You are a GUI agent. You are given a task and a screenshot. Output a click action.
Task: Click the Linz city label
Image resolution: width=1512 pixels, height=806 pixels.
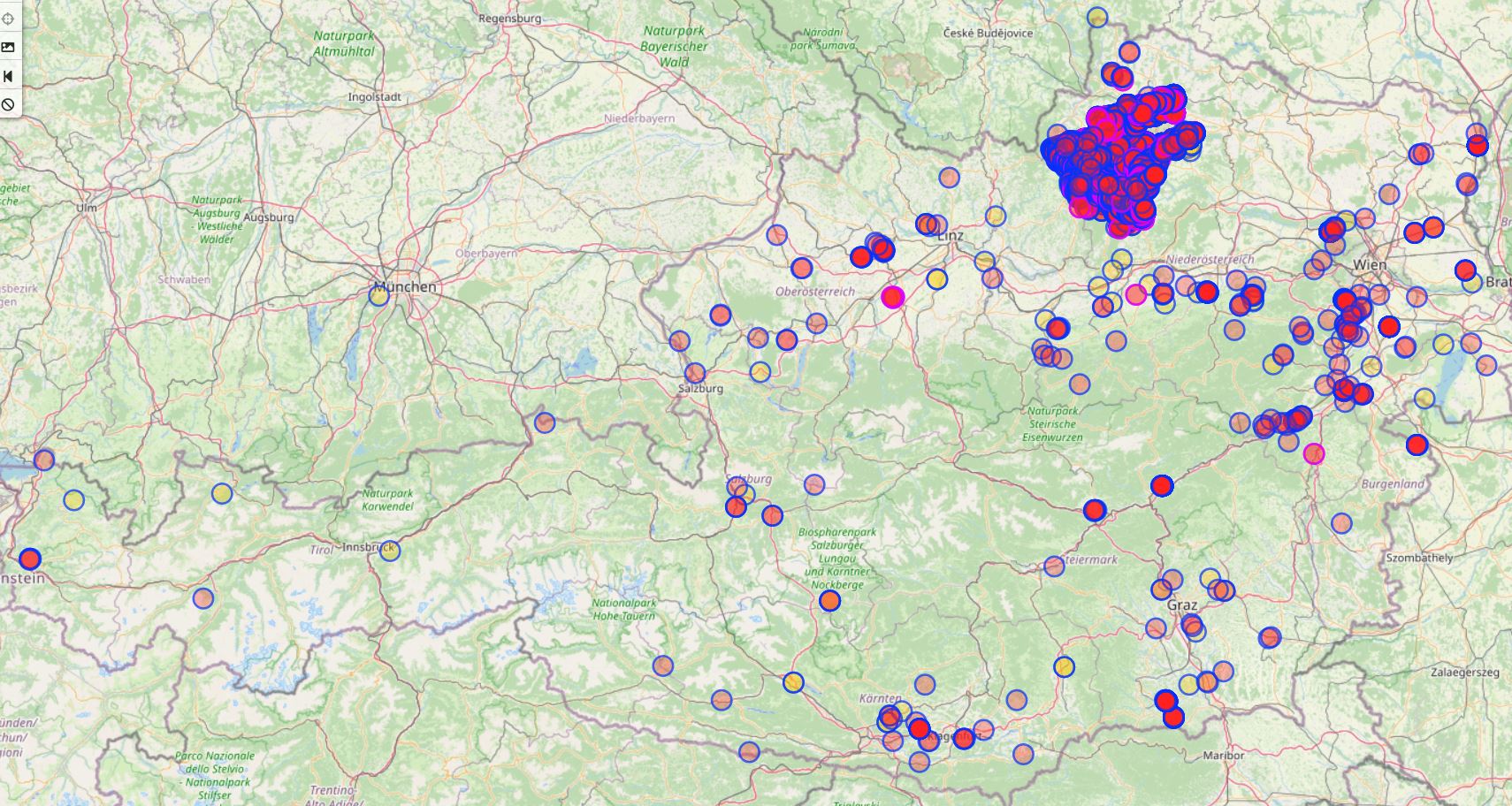click(951, 236)
